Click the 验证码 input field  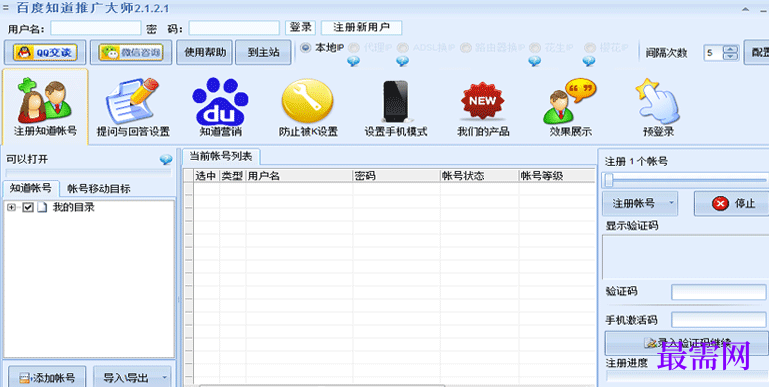718,292
